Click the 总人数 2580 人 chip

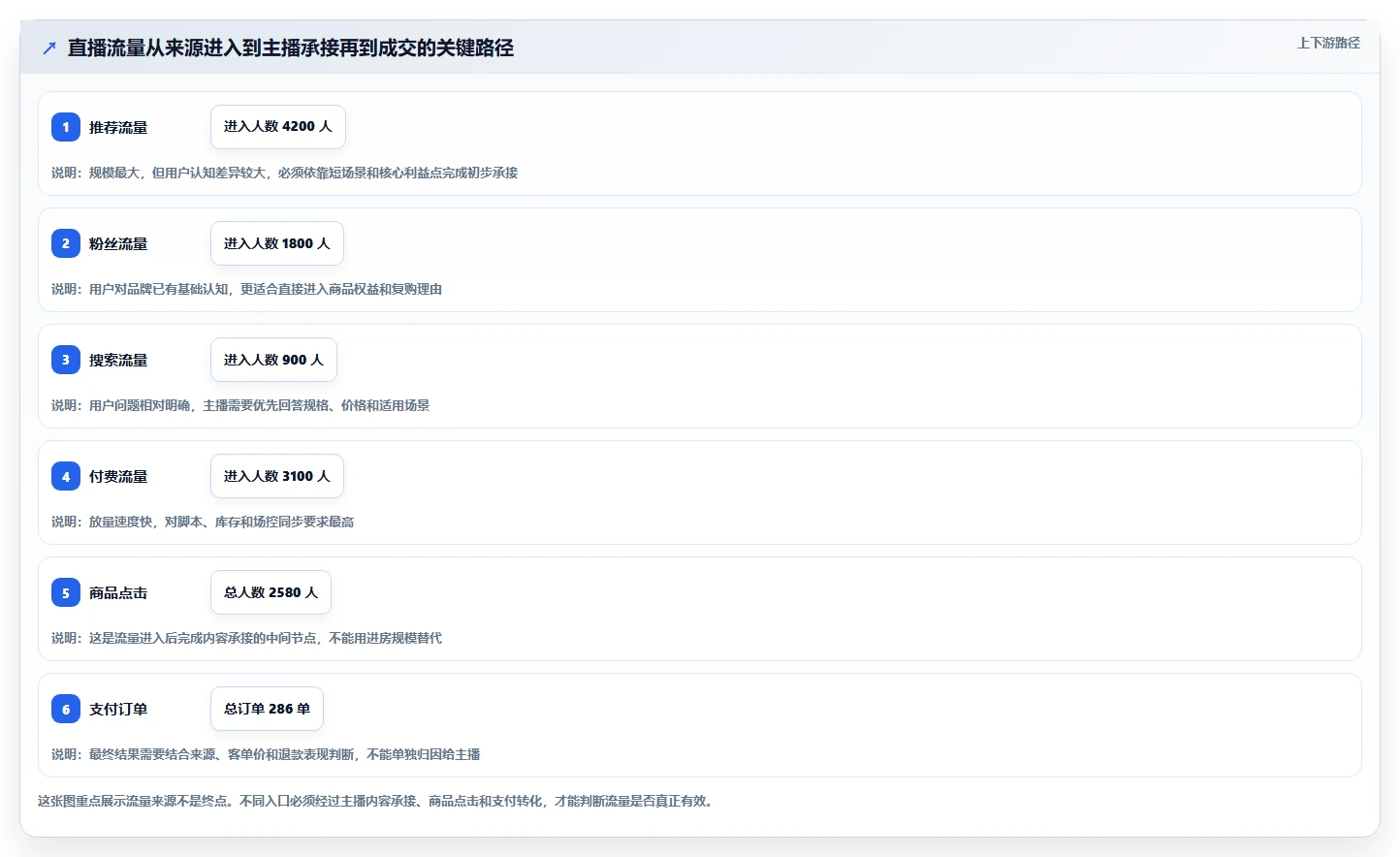[270, 592]
